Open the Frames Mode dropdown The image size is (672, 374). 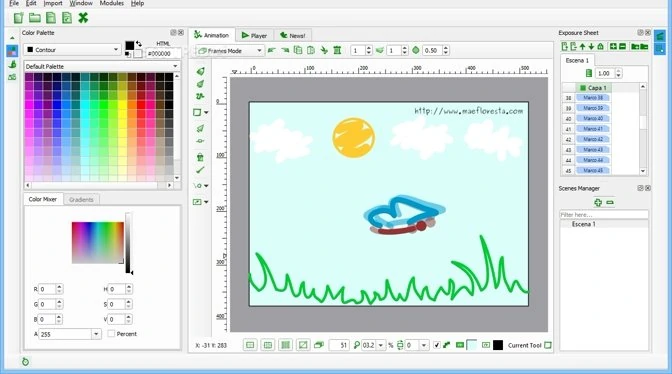point(230,51)
